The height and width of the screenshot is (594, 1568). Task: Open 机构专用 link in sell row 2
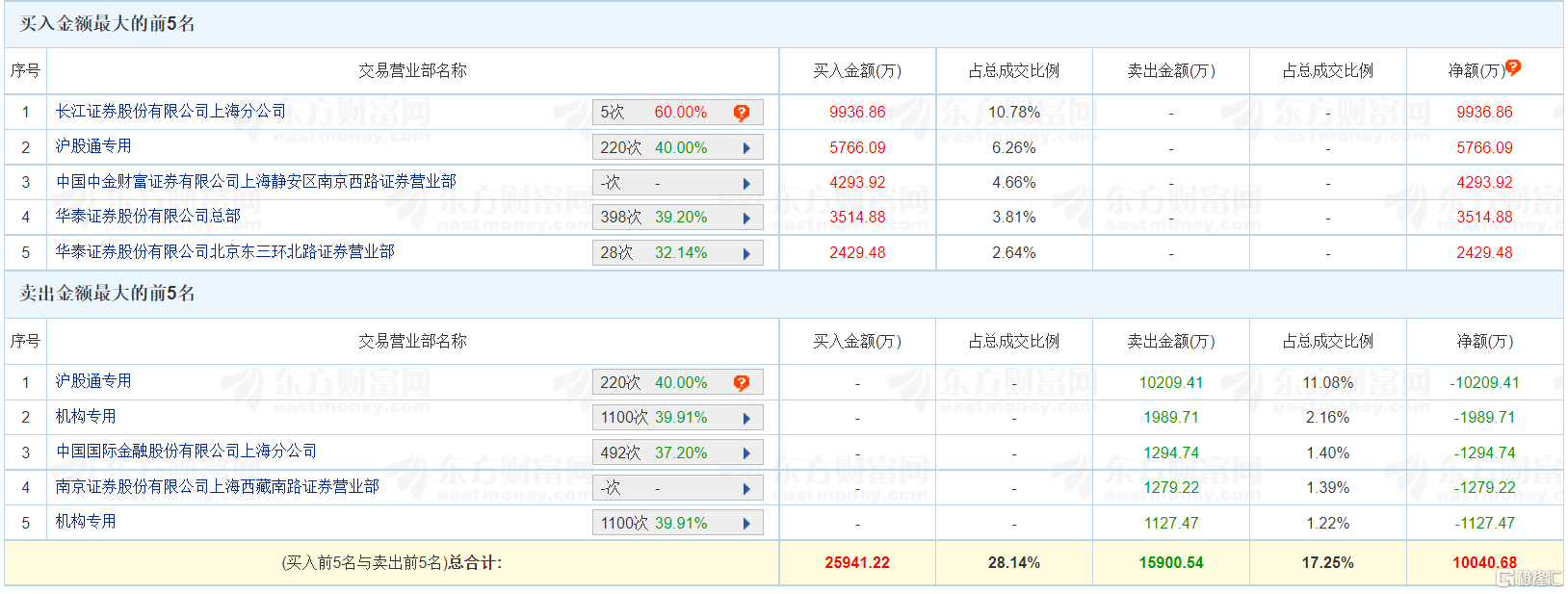coord(86,417)
